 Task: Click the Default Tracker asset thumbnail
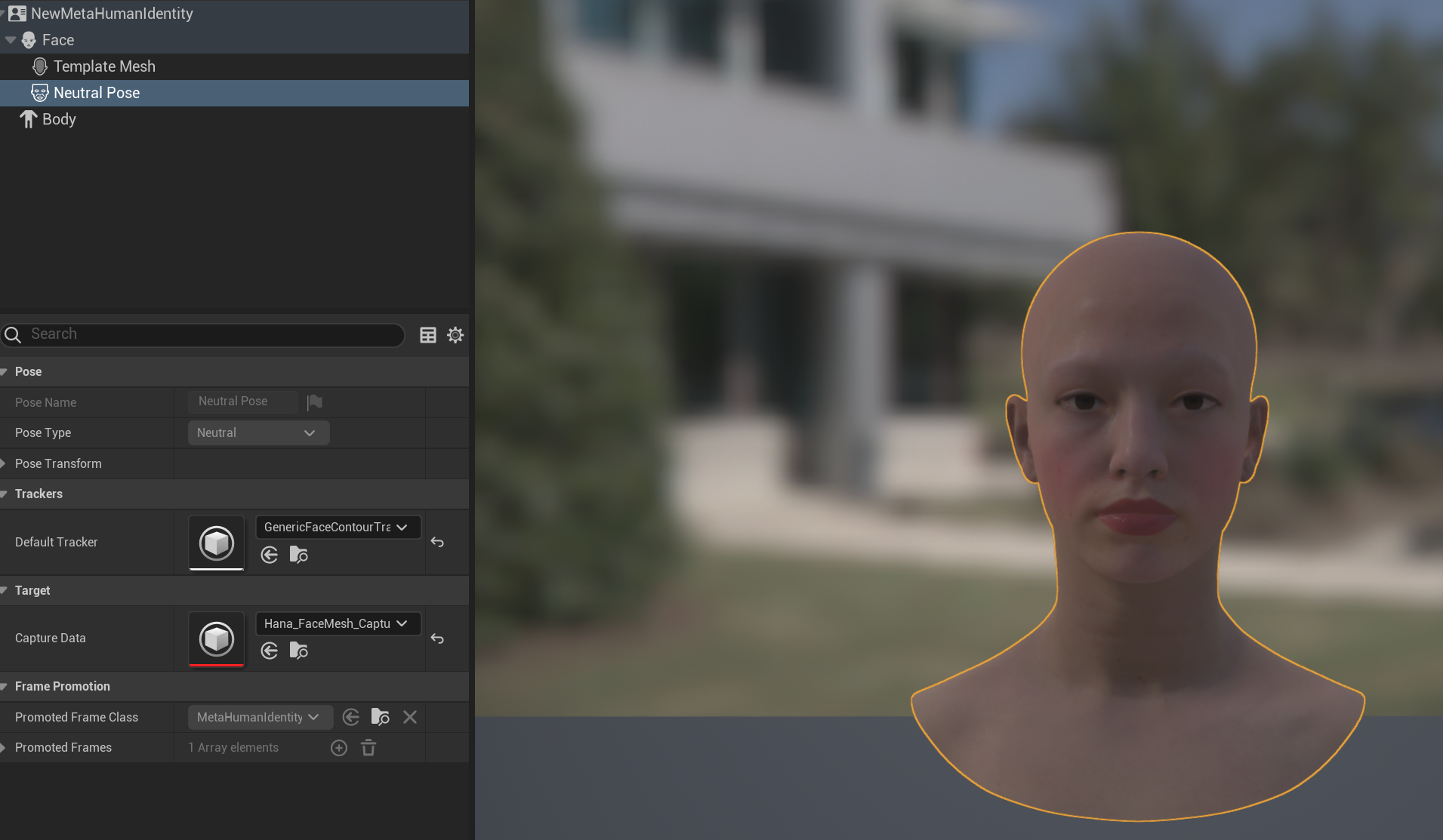coord(217,543)
